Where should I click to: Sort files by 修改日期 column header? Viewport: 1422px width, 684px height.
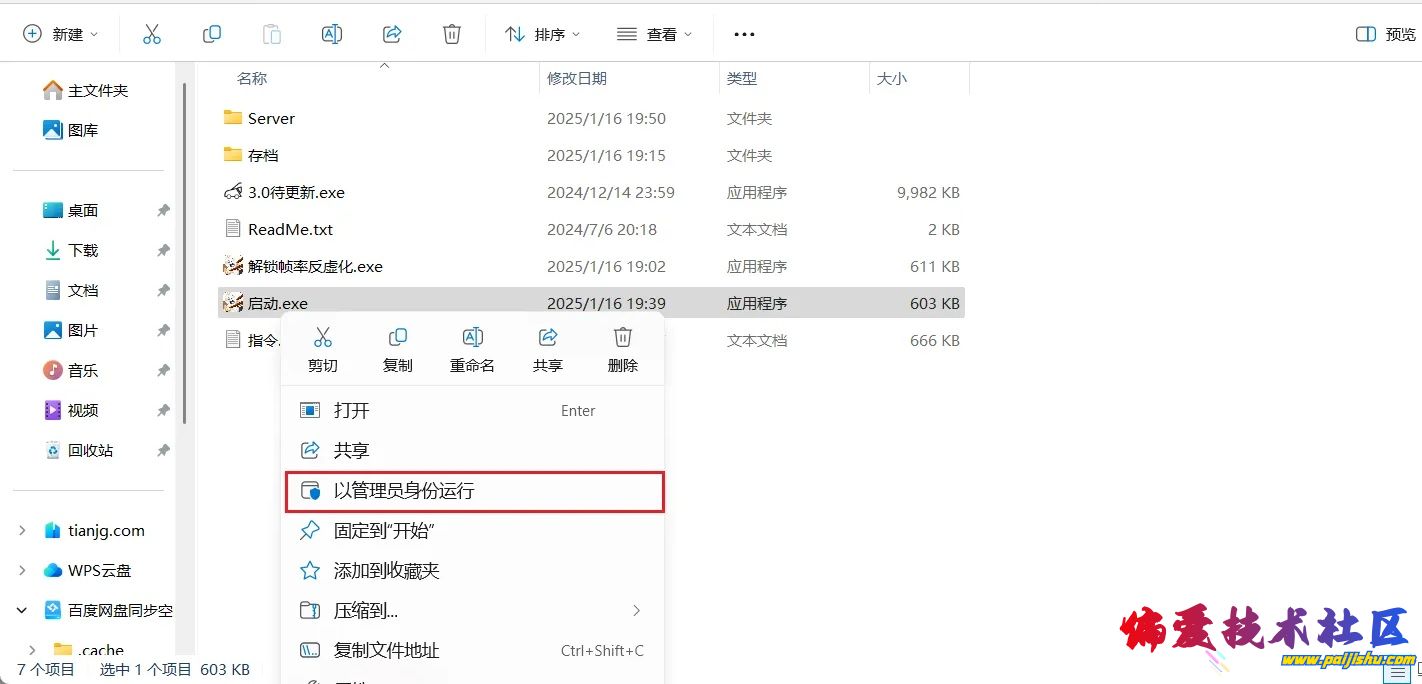pos(577,78)
